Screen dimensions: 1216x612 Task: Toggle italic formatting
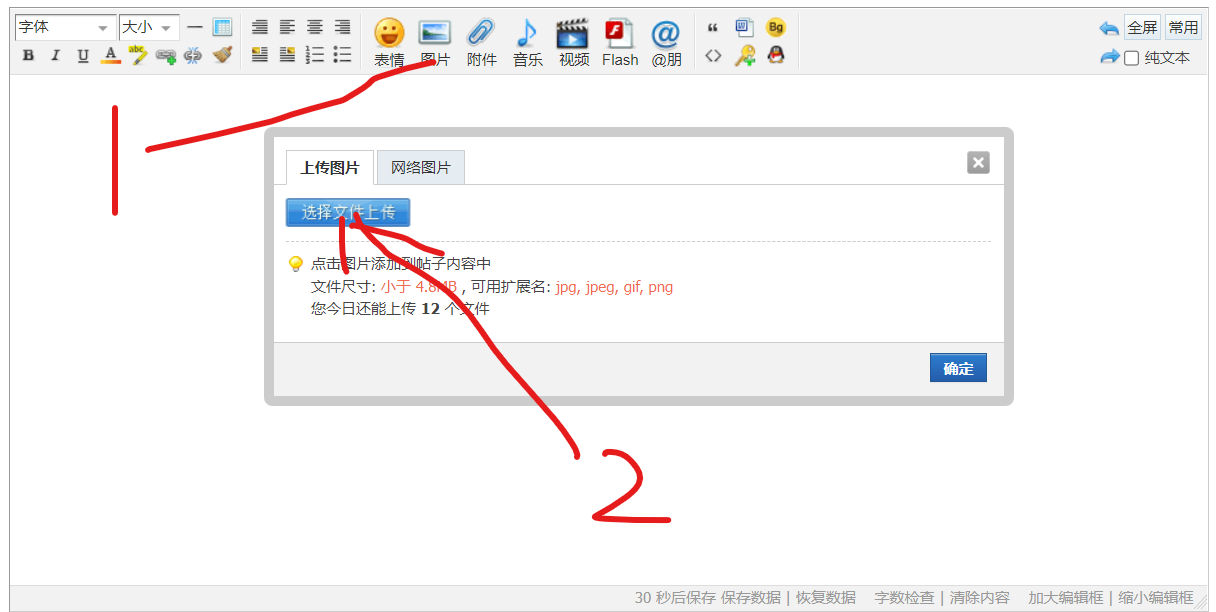(x=55, y=56)
